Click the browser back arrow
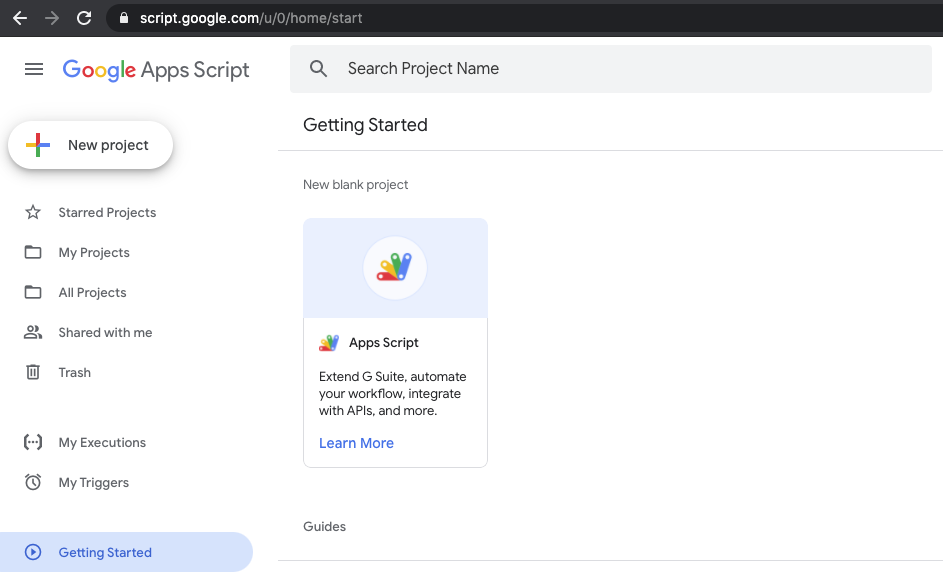 click(20, 18)
